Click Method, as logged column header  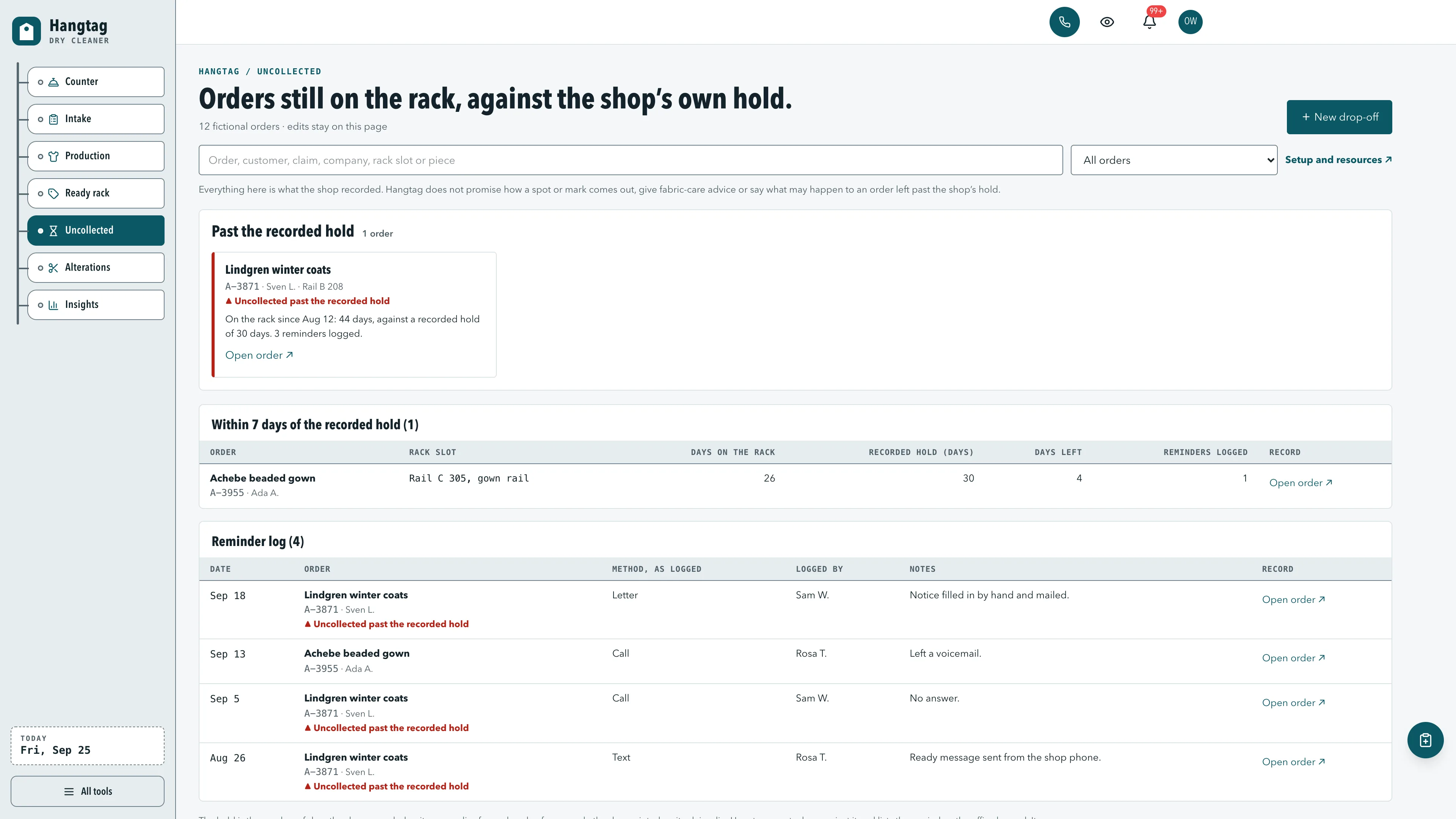[656, 569]
